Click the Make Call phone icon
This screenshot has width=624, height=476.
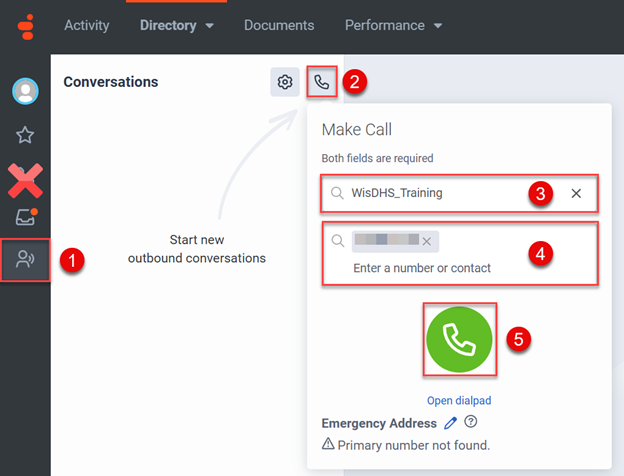(x=321, y=82)
